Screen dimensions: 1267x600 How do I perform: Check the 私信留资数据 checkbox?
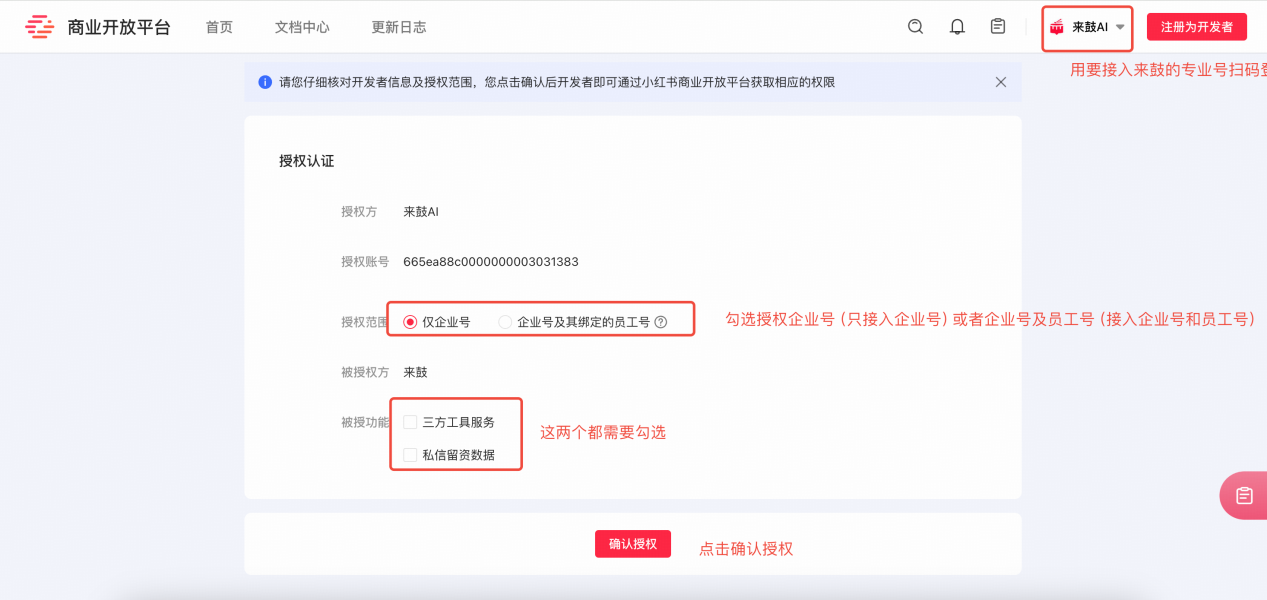click(x=409, y=454)
